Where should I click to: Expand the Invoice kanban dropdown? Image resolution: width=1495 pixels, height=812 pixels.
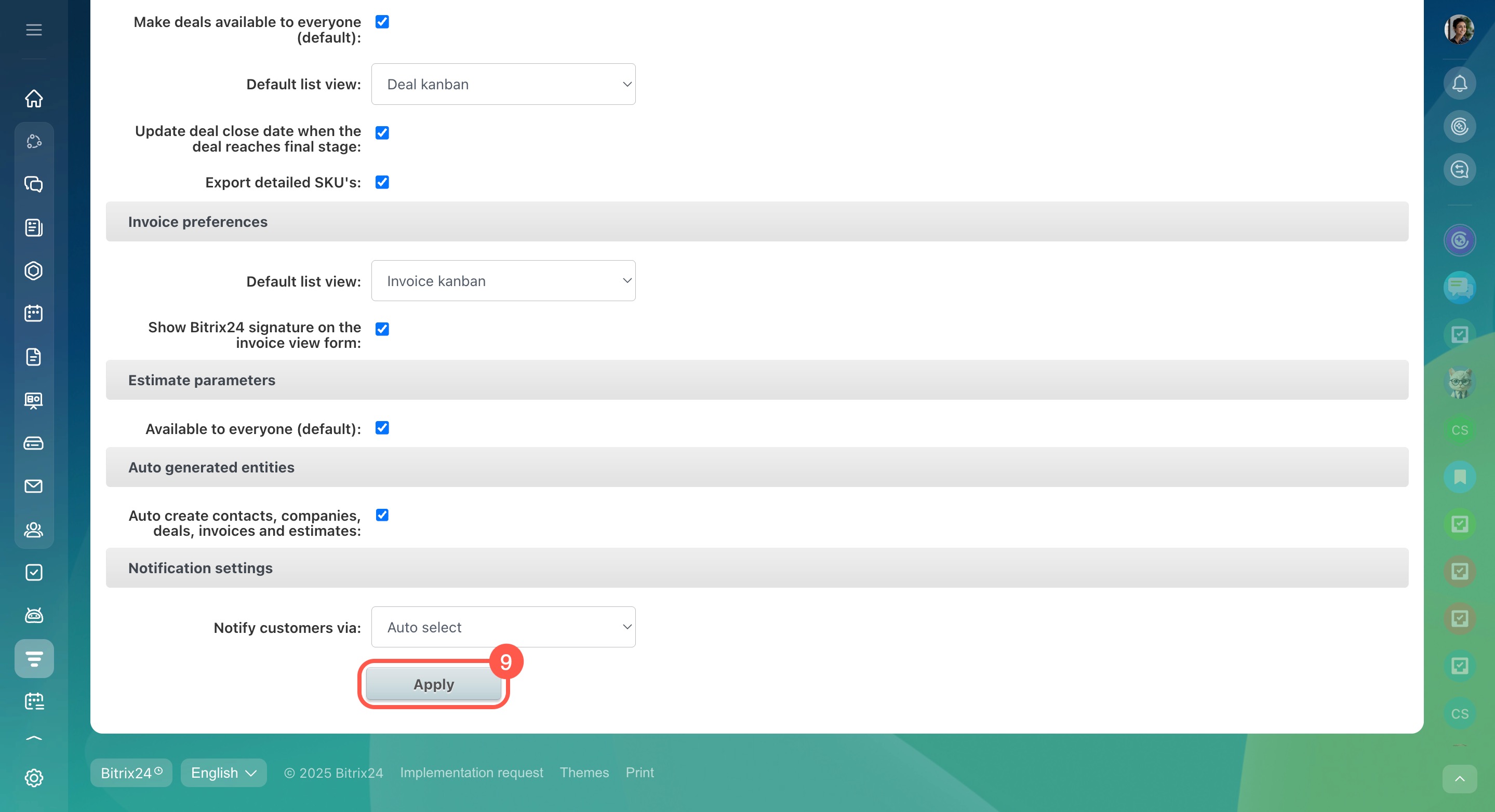coord(503,281)
